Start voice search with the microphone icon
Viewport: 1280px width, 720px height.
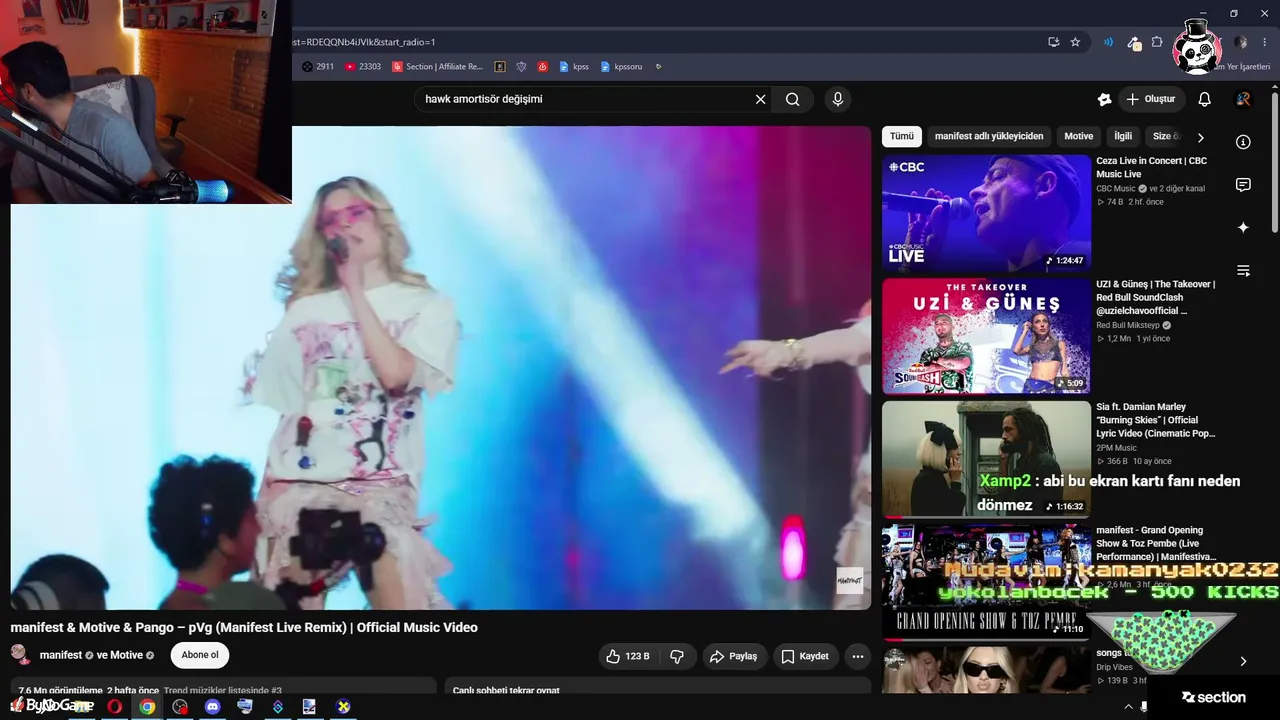click(x=838, y=99)
